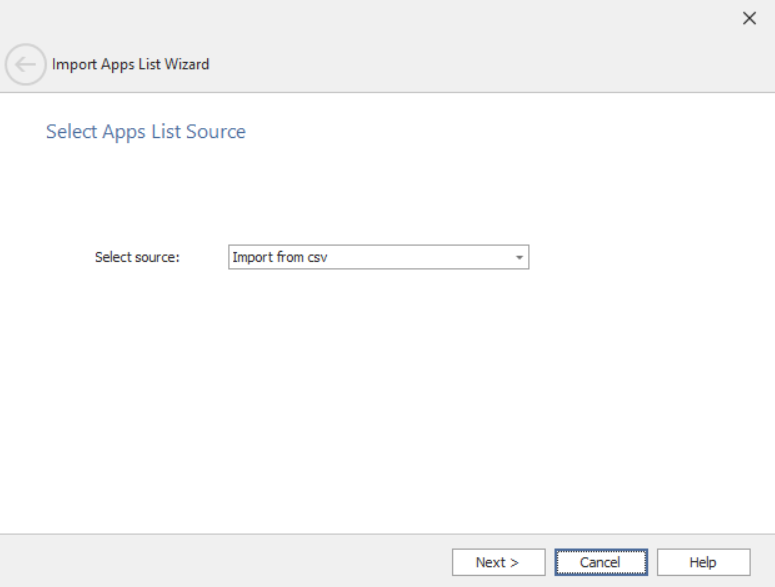Screen dimensions: 775x587
Task: Open Help for this wizard
Action: (703, 562)
